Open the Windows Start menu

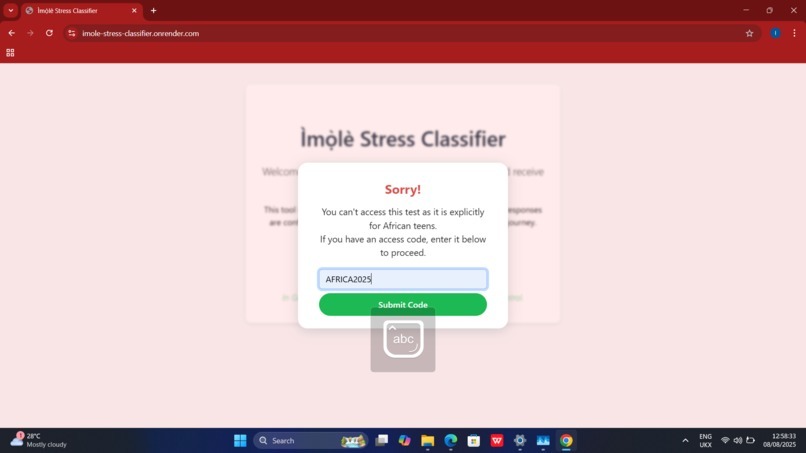240,441
